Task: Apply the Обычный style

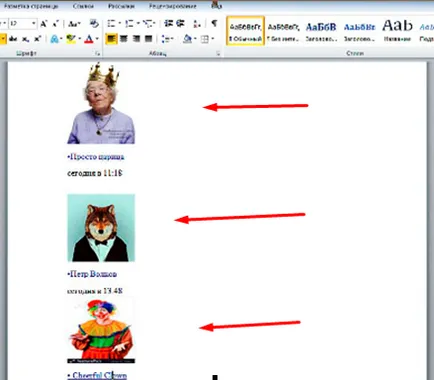Action: tap(245, 31)
